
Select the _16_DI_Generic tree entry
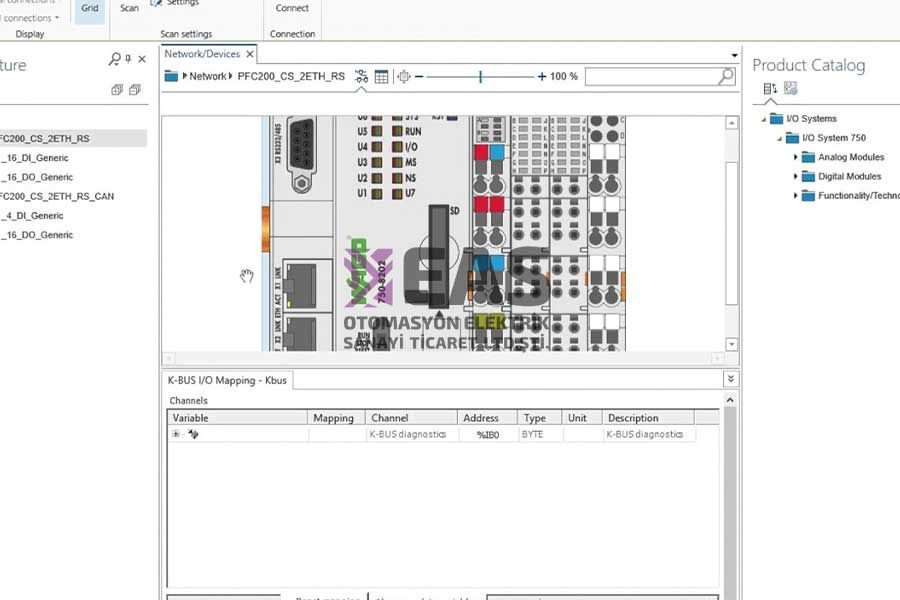(x=35, y=158)
